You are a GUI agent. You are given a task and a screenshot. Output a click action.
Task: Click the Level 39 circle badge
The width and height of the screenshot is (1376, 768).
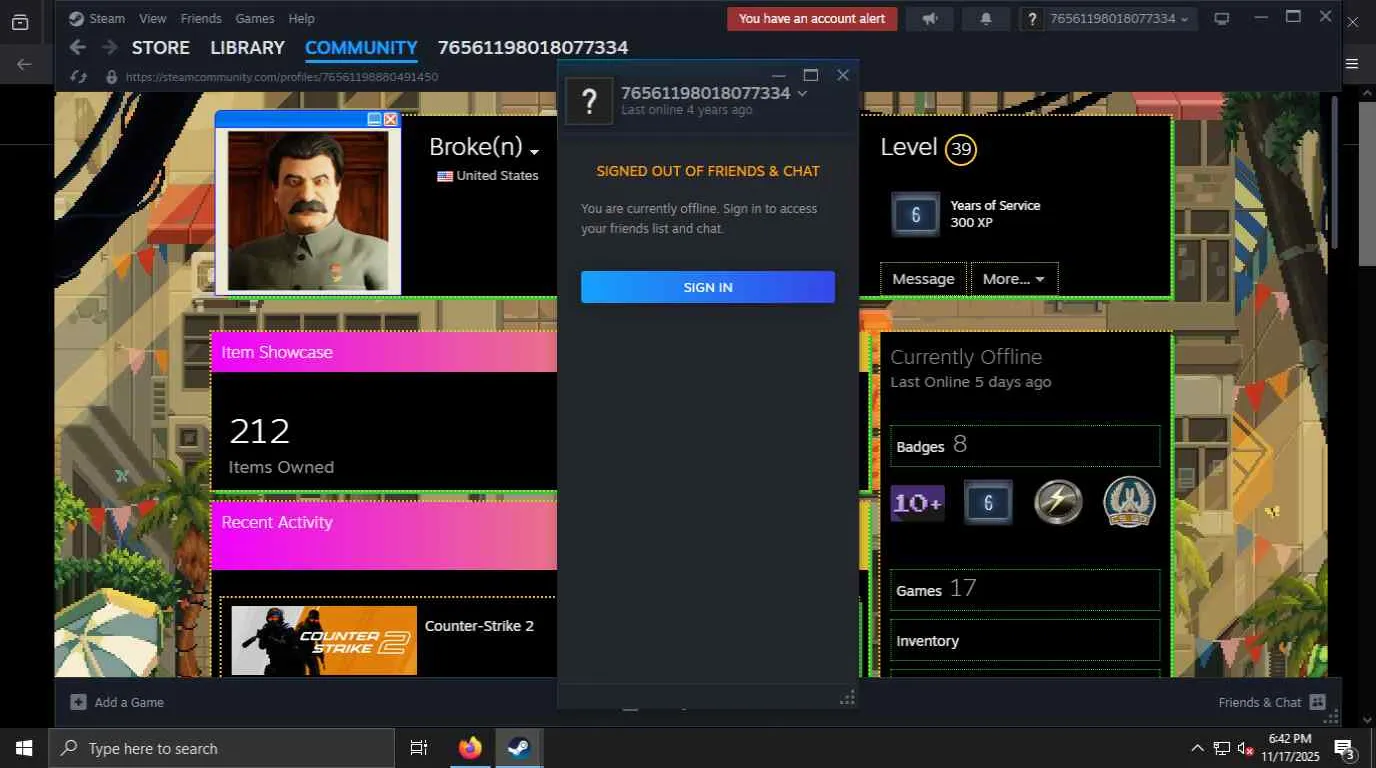point(961,150)
